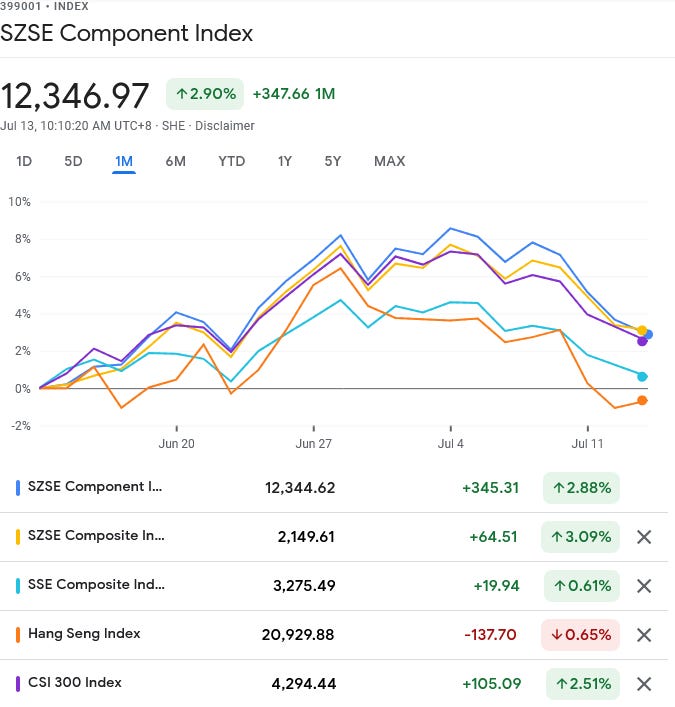Click the Jul 4 date axis label
The height and width of the screenshot is (707, 675).
point(450,444)
